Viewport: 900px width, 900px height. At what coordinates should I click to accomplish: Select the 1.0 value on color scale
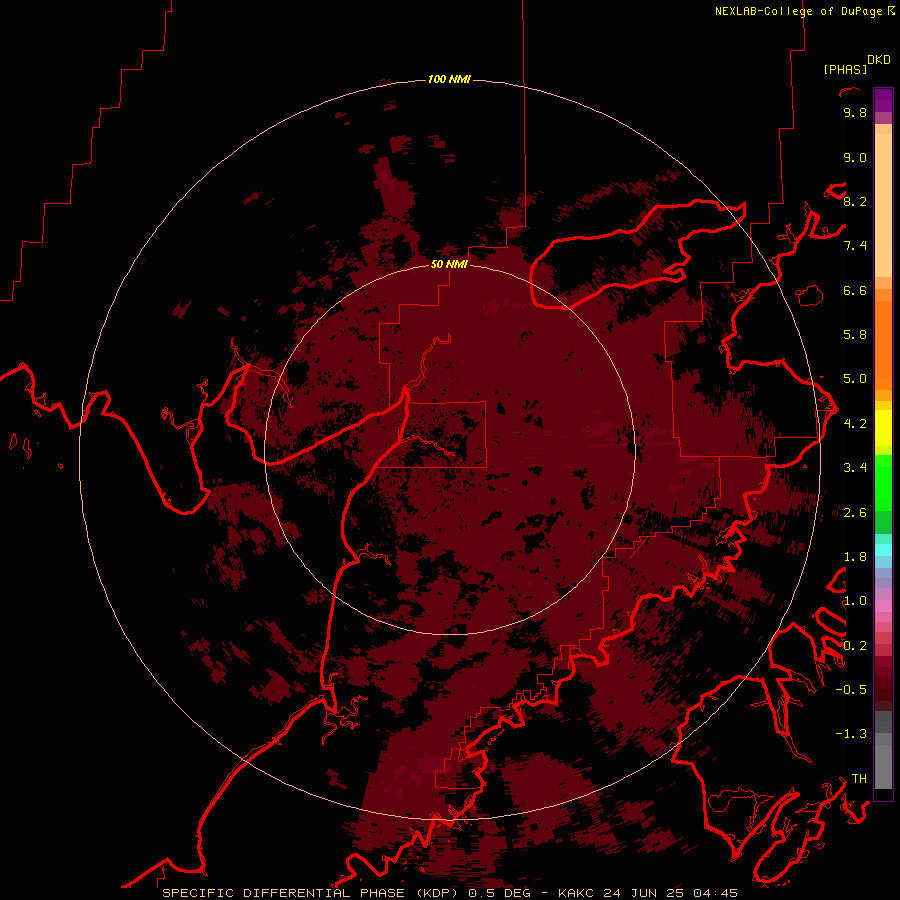(x=855, y=601)
